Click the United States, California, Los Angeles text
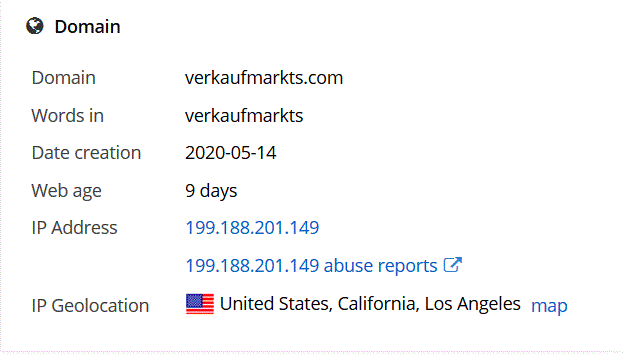Screen dimensions: 624x360 (x=370, y=304)
